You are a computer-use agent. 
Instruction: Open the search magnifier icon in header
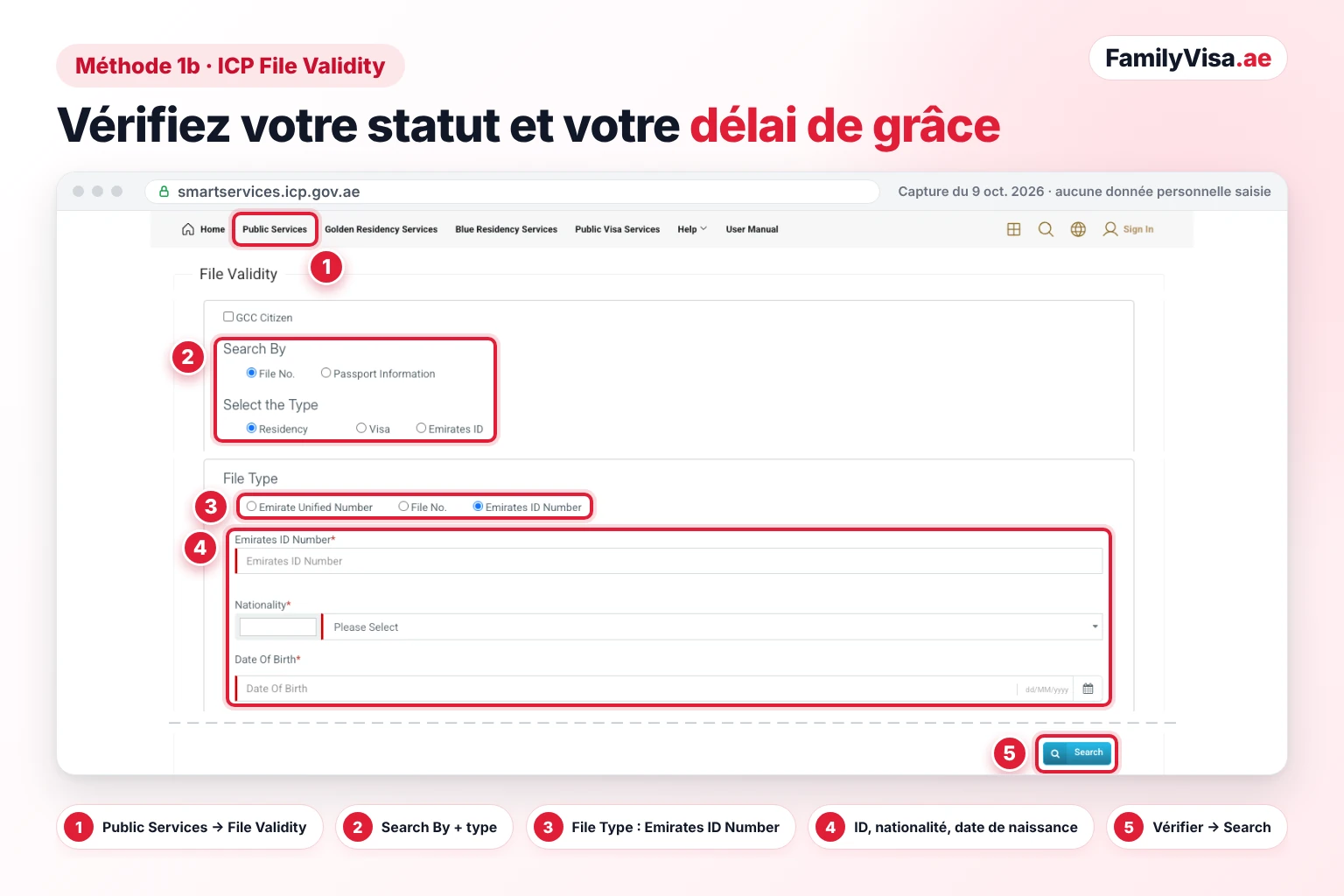click(x=1046, y=229)
